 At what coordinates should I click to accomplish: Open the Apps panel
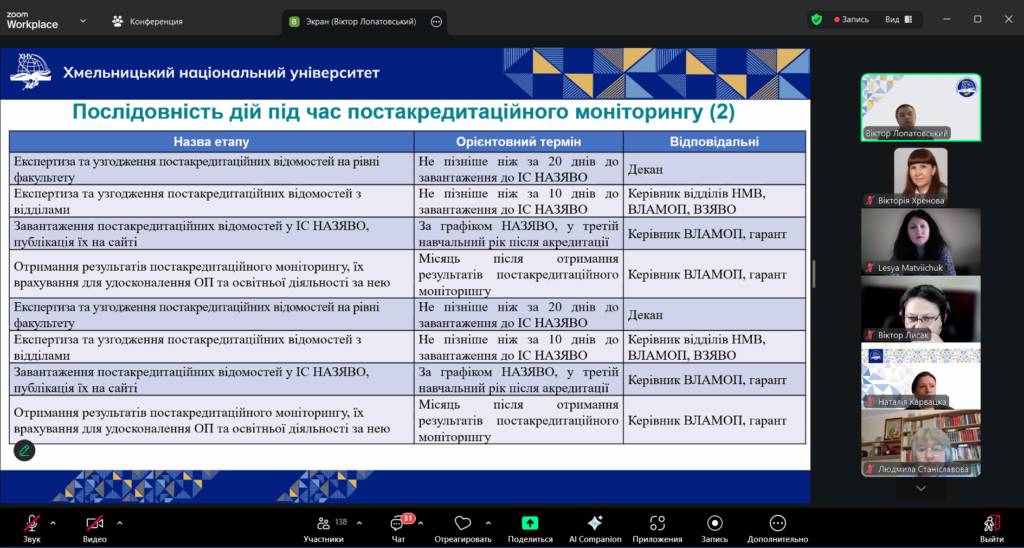pos(657,523)
